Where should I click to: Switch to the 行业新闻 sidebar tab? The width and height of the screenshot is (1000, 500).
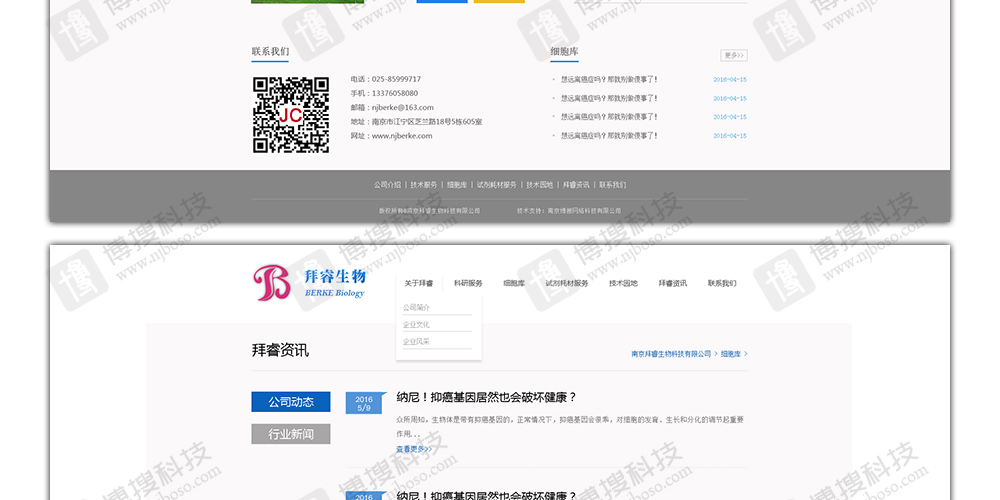click(x=290, y=434)
